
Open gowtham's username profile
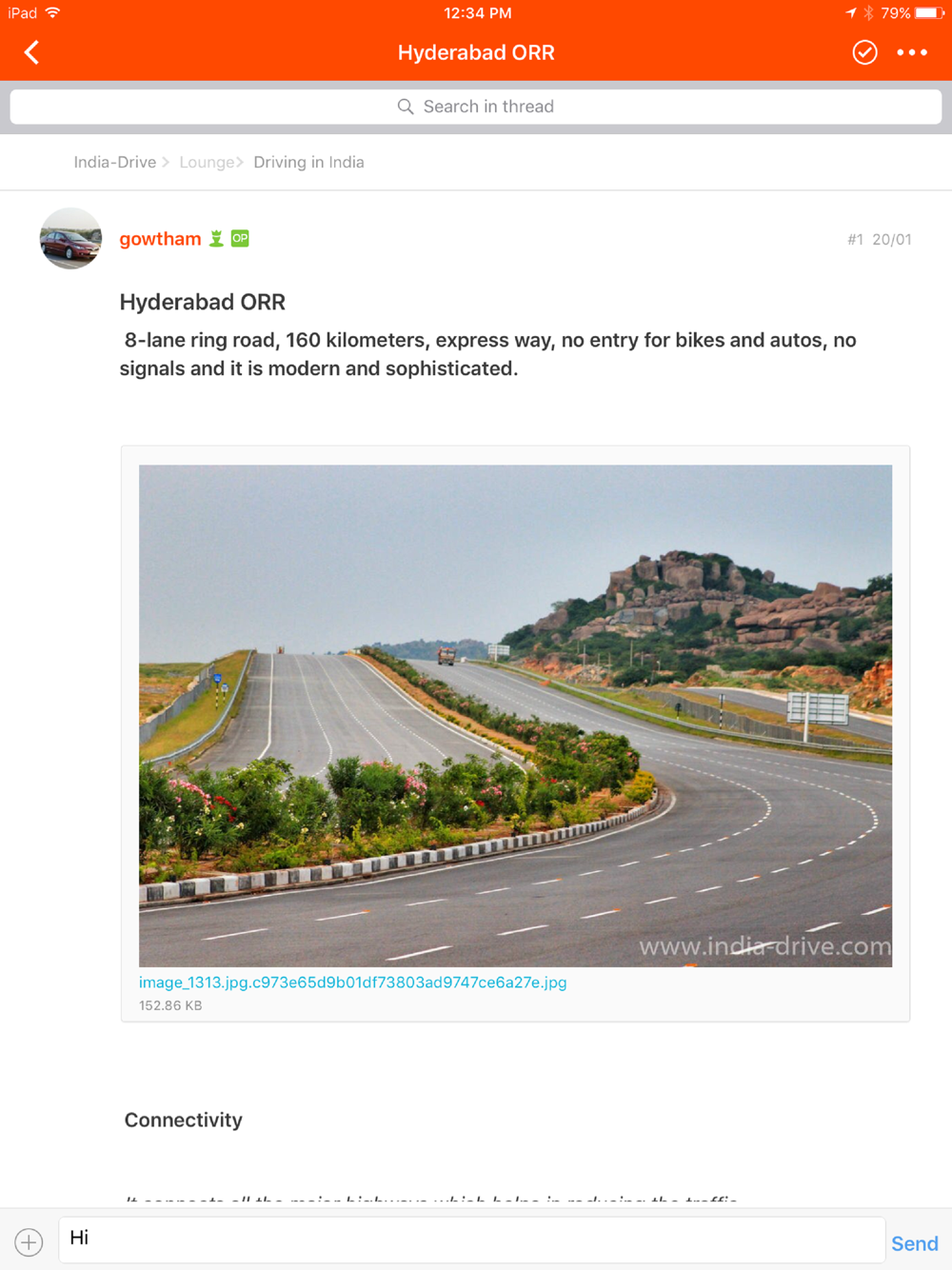point(160,239)
